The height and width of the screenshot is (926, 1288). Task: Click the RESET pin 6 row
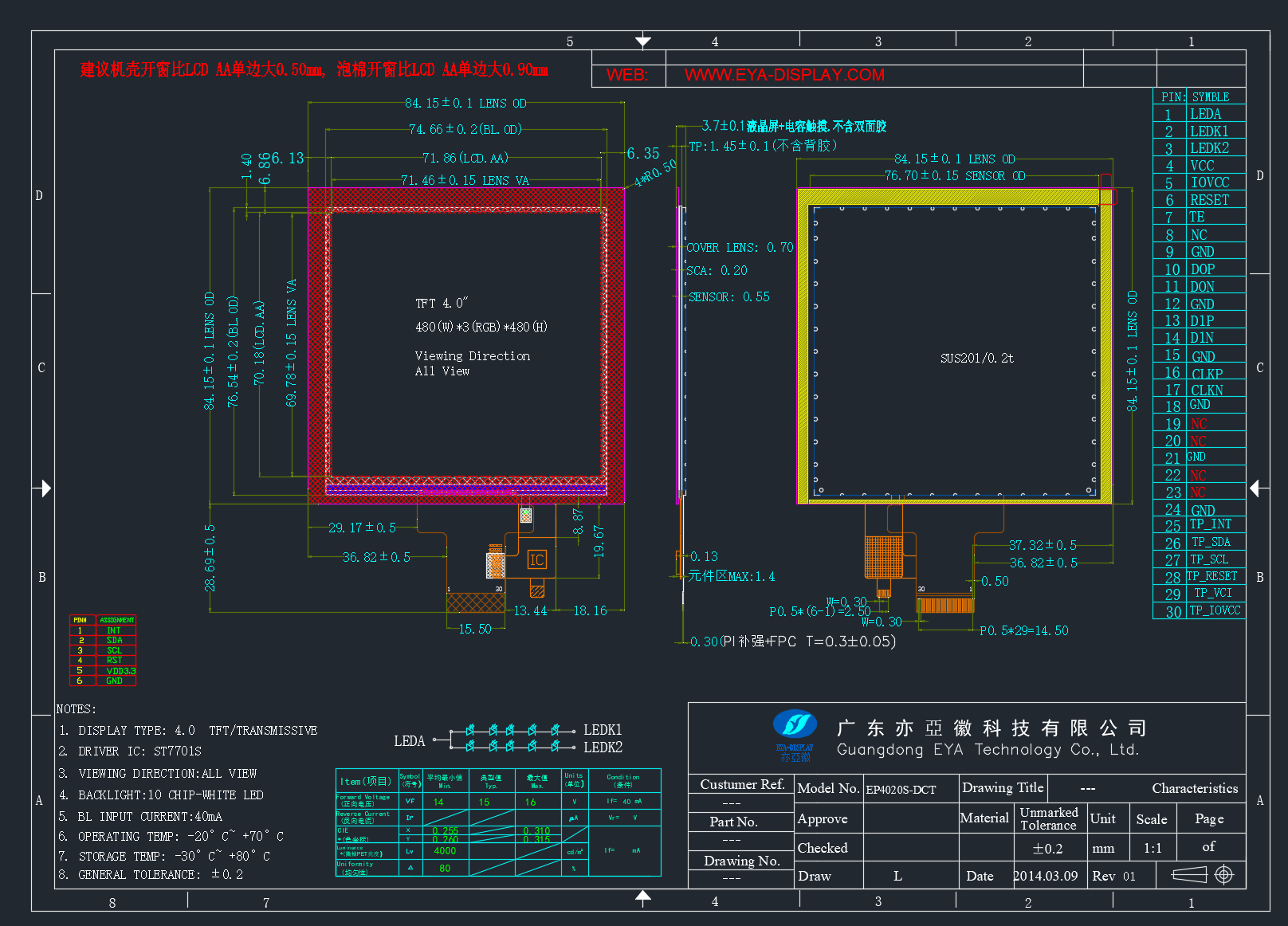point(1199,200)
